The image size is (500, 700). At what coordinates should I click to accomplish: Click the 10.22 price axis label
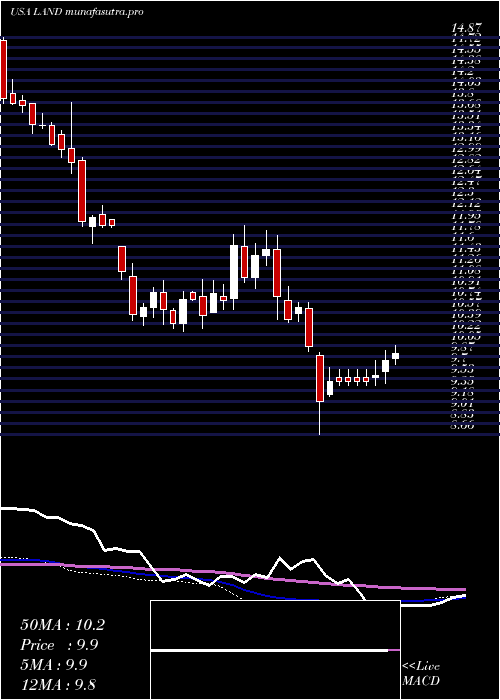(467, 328)
